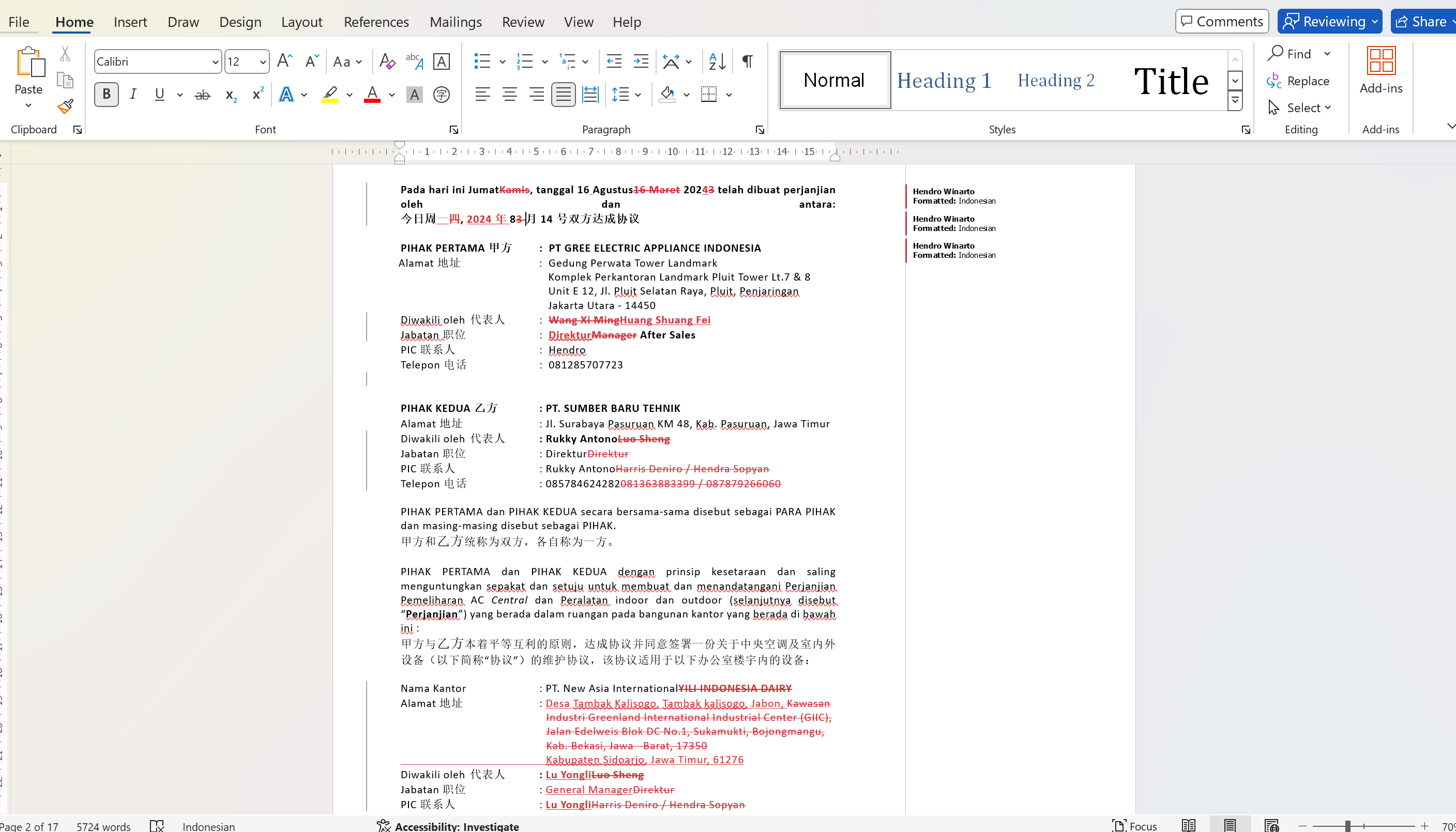Switch to the References tab
The image size is (1456, 832).
(x=376, y=22)
